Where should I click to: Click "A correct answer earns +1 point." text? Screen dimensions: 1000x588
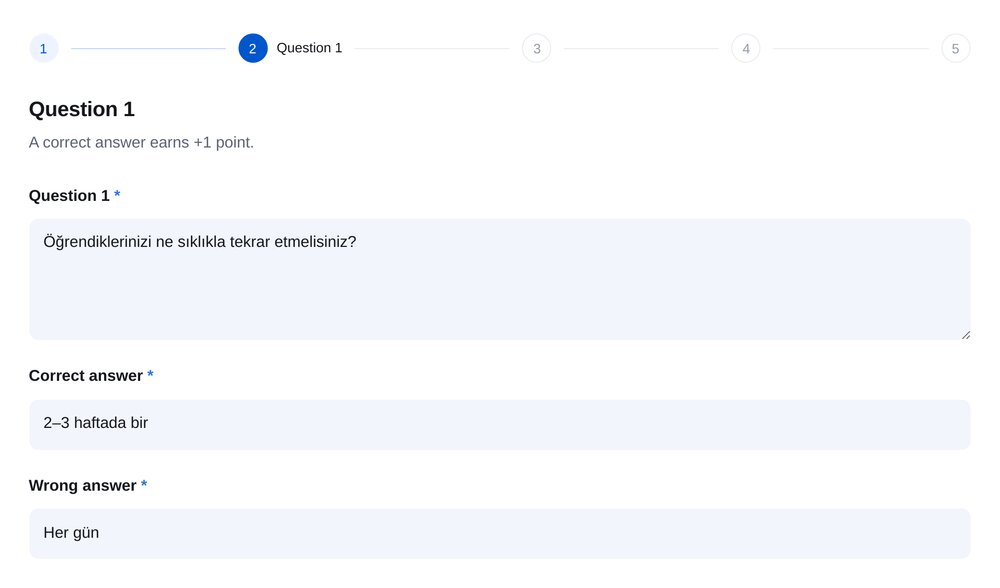click(x=141, y=142)
